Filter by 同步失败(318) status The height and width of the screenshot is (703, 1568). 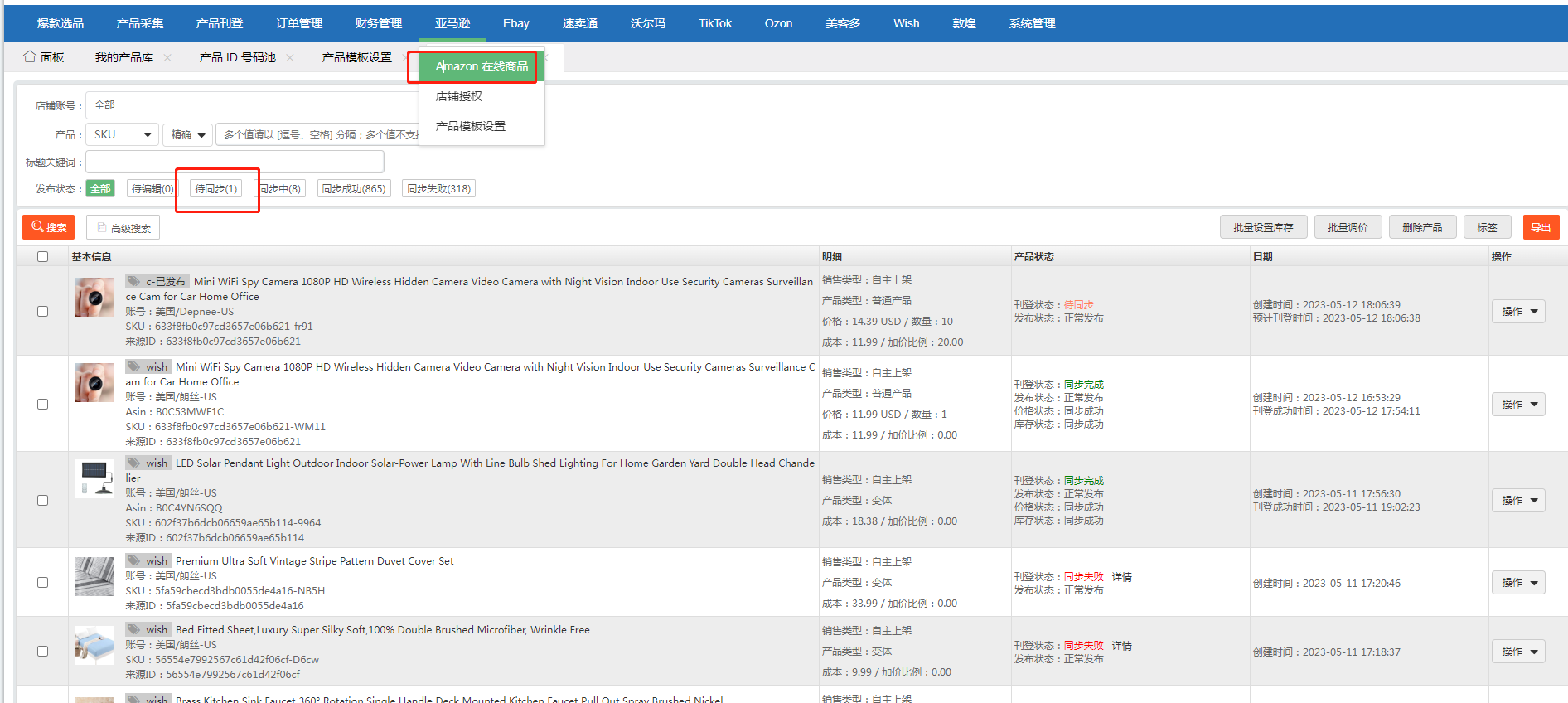(438, 189)
